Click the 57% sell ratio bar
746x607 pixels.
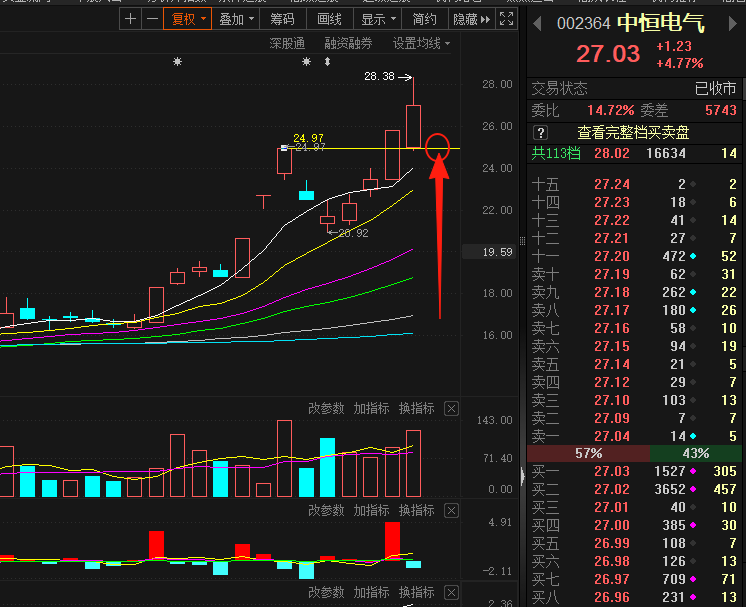(x=589, y=453)
